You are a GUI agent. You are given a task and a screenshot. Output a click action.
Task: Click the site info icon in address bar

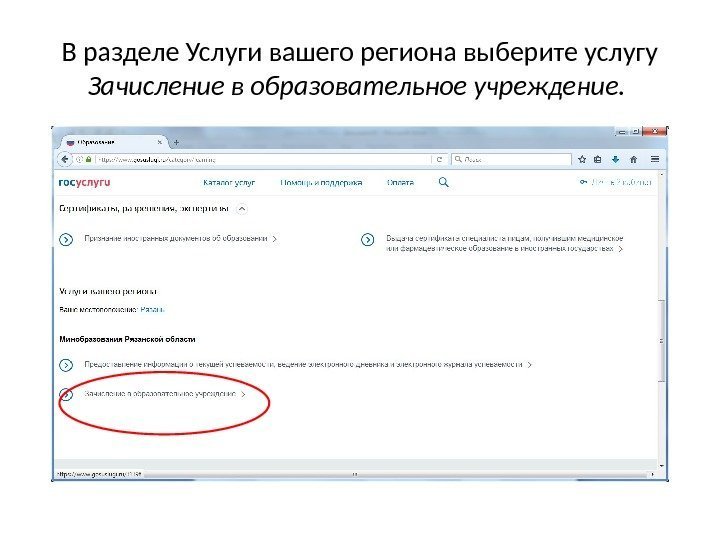point(79,159)
